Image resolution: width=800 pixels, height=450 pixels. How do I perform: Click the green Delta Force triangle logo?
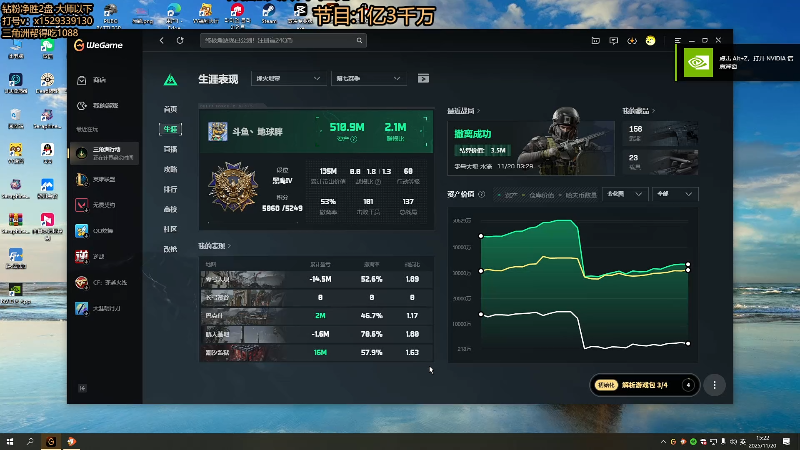[x=170, y=80]
